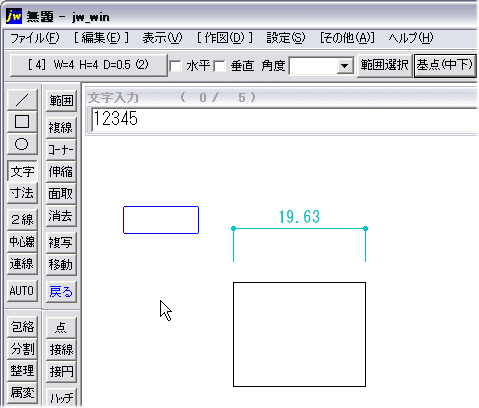Click the 範囲選択 range select button
Screen dimensions: 479x408
tap(384, 65)
